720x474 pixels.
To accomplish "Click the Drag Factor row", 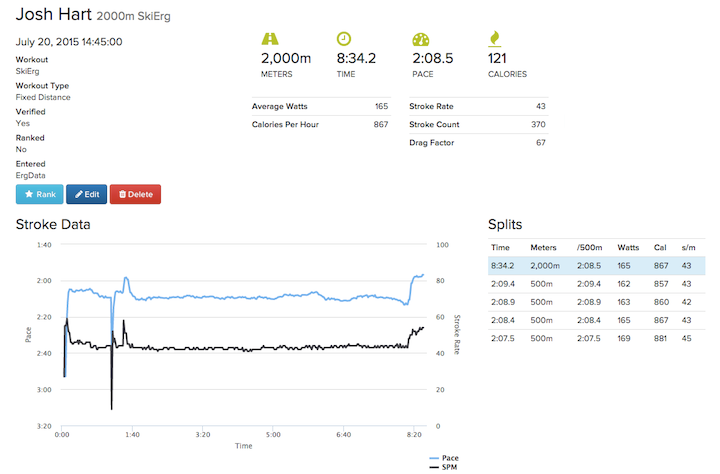I will [x=478, y=143].
